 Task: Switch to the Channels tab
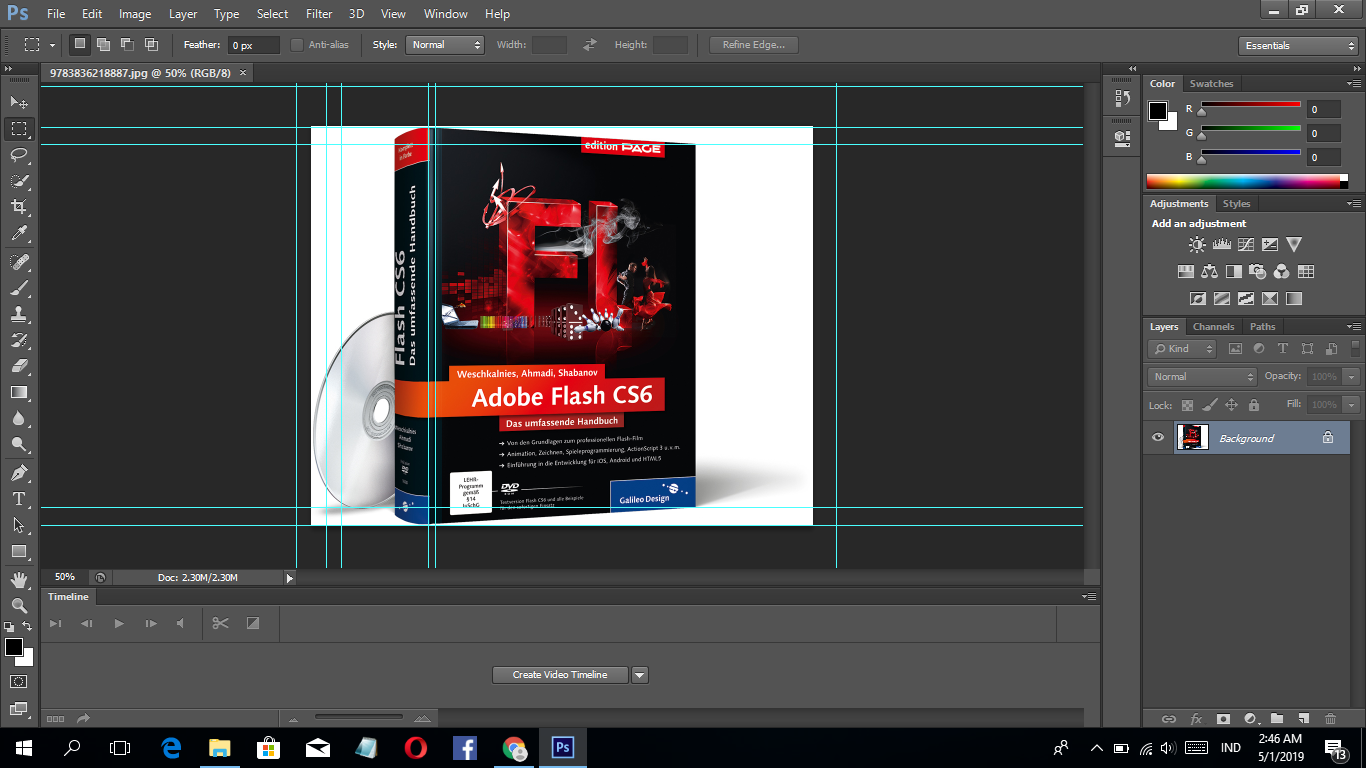point(1213,327)
